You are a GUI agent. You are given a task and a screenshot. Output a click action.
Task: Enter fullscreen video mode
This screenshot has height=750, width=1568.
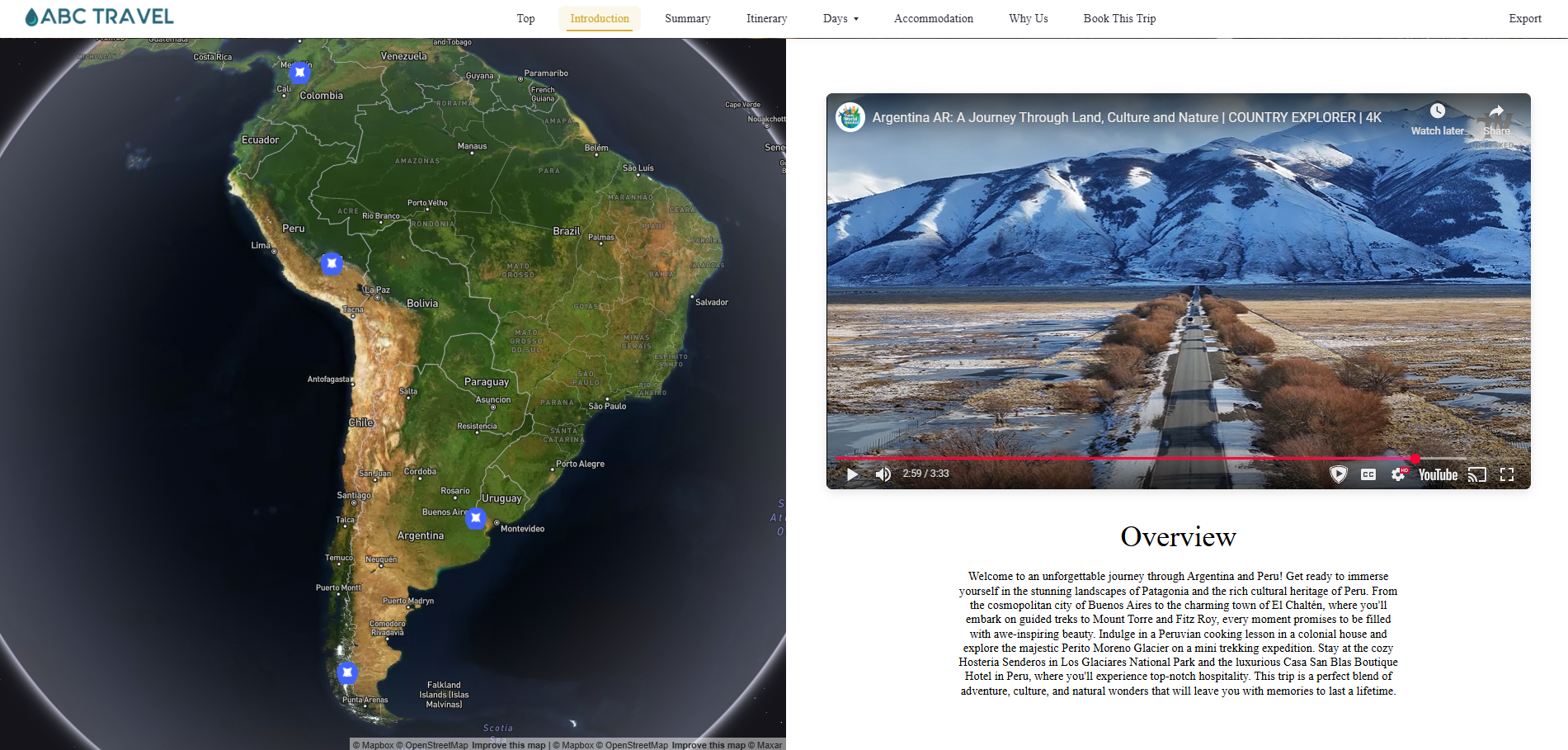point(1507,474)
